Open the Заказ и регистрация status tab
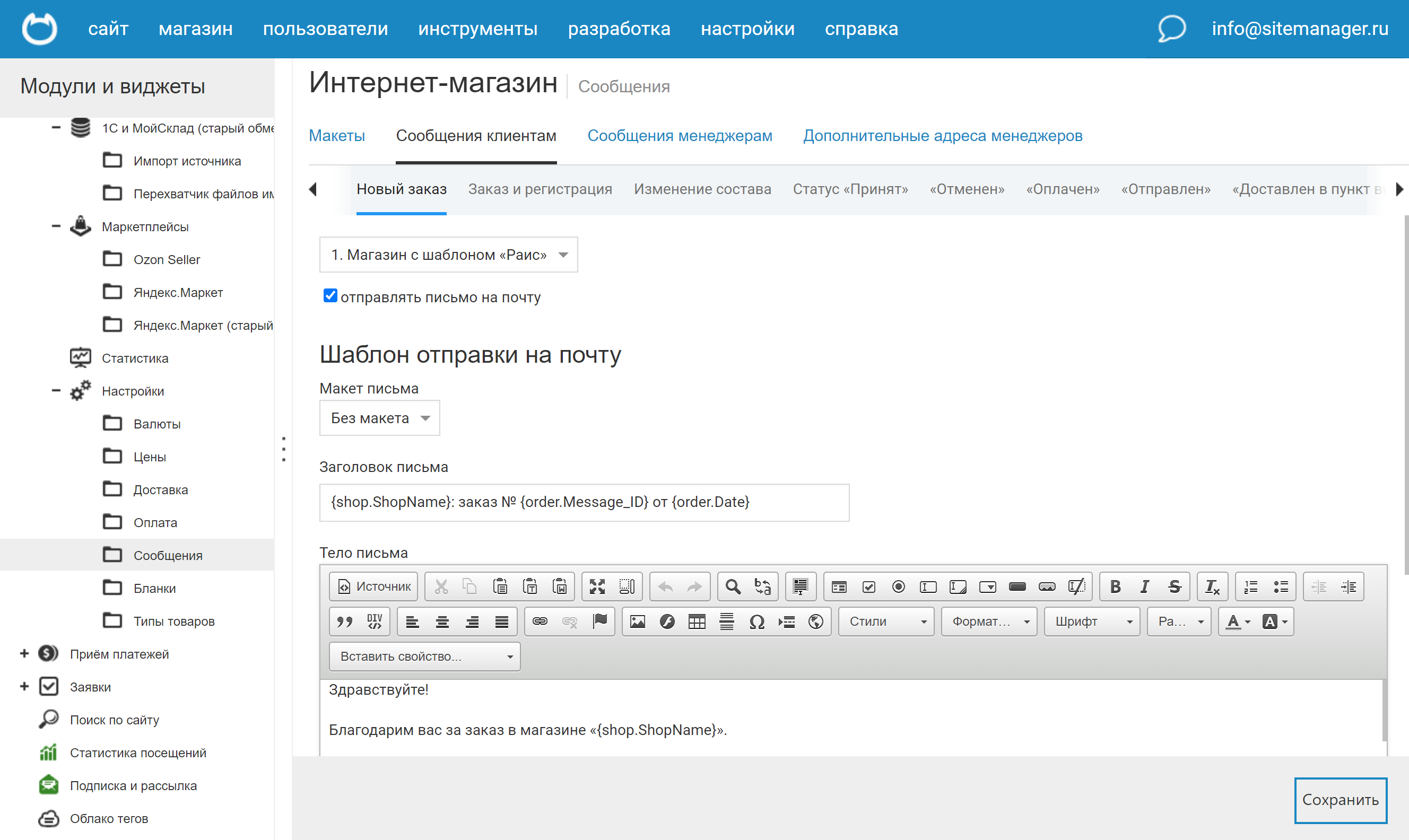Image resolution: width=1409 pixels, height=840 pixels. (540, 189)
